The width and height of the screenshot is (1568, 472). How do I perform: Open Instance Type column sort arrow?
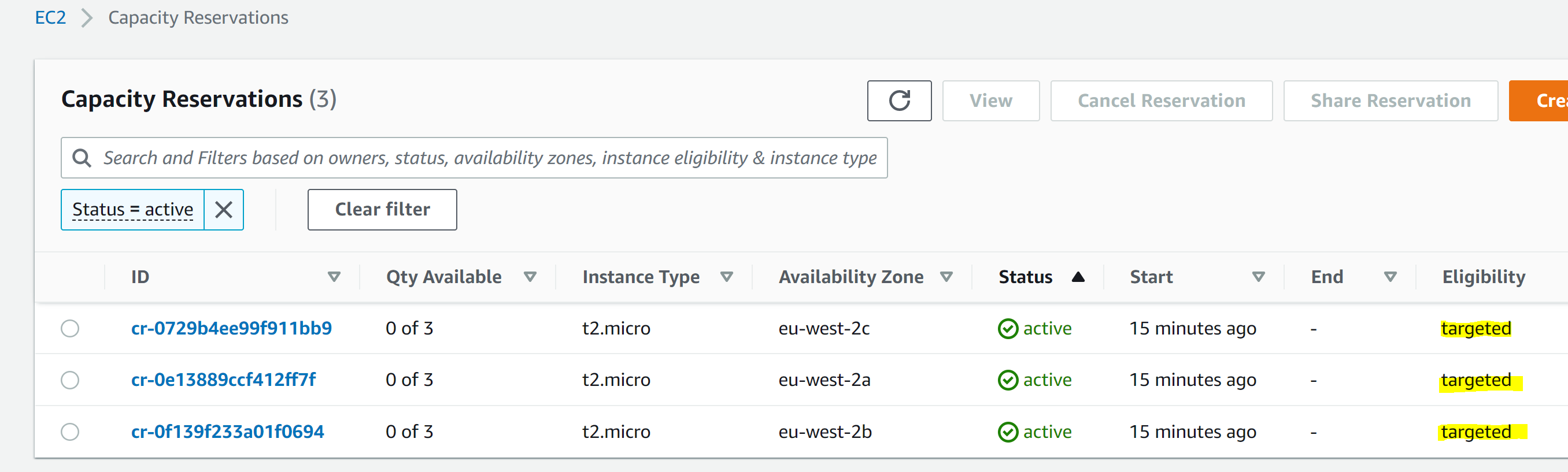726,277
